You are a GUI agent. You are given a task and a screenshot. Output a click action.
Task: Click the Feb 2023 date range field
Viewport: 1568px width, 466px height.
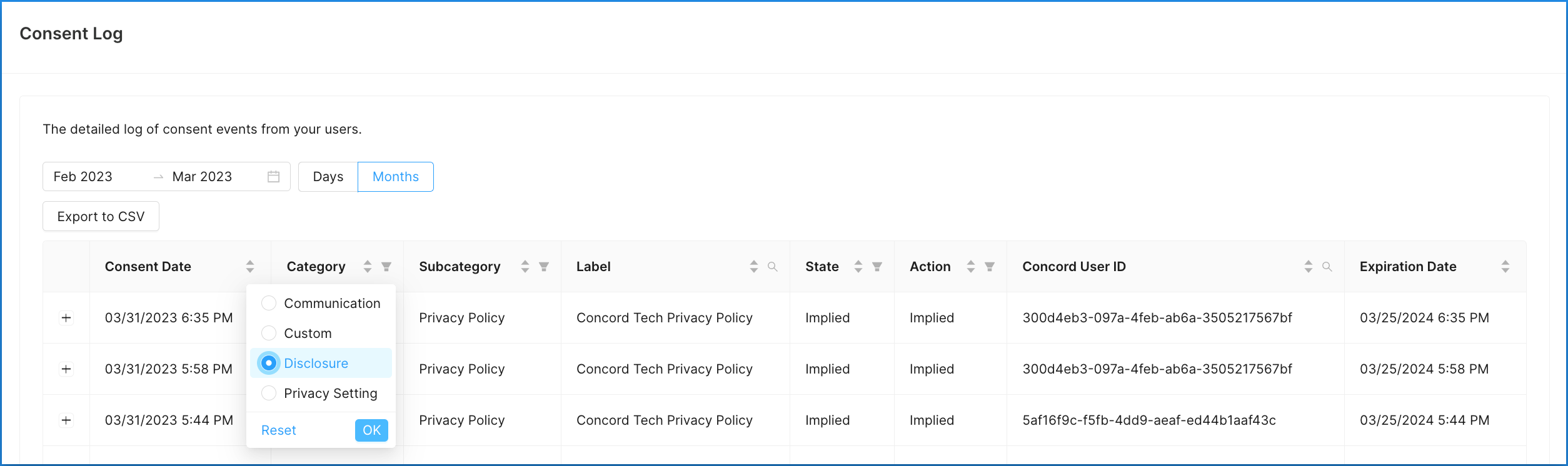tap(83, 176)
